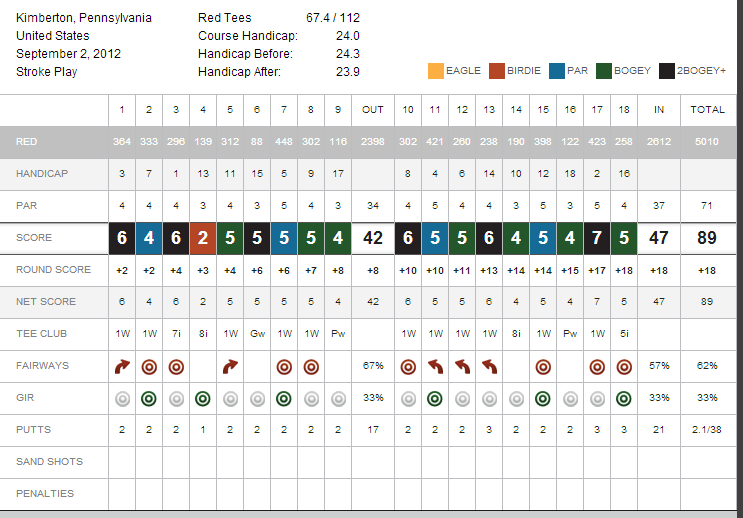The image size is (743, 518).
Task: Click the total score of 89
Action: tap(708, 239)
